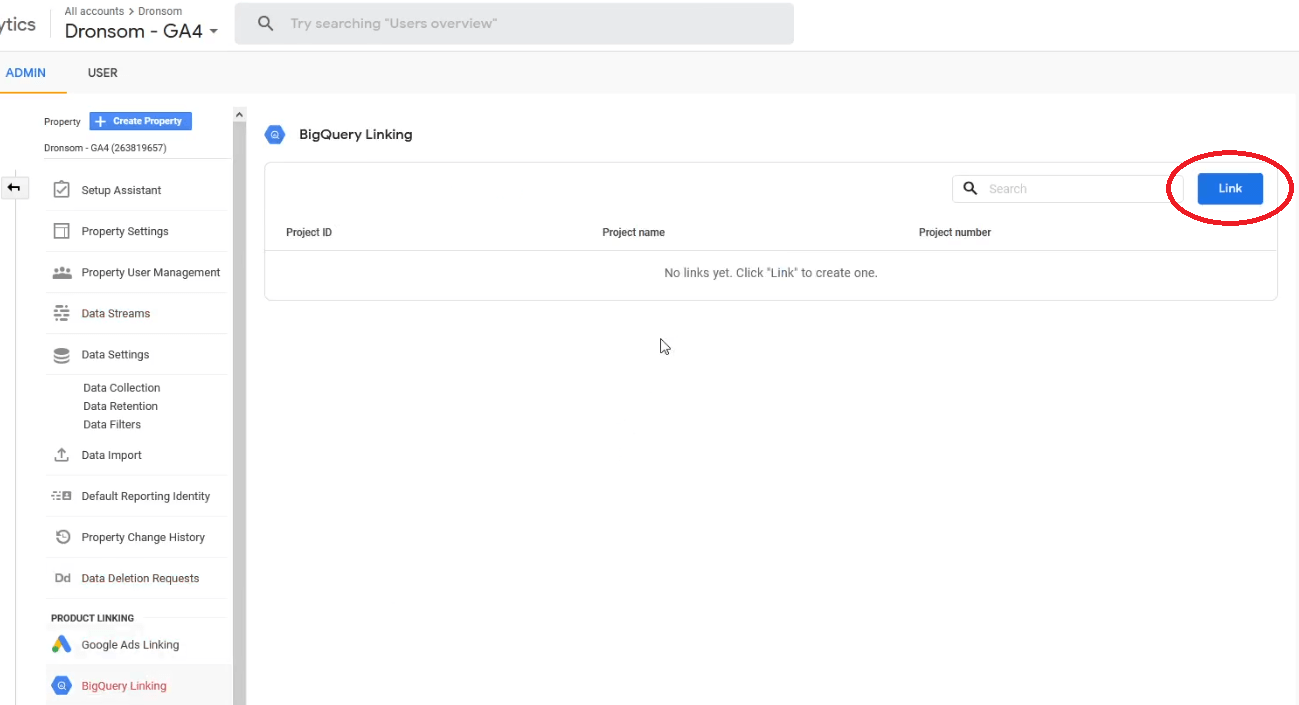Focus the top "Users overview" search bar
The image size is (1299, 705).
[514, 23]
